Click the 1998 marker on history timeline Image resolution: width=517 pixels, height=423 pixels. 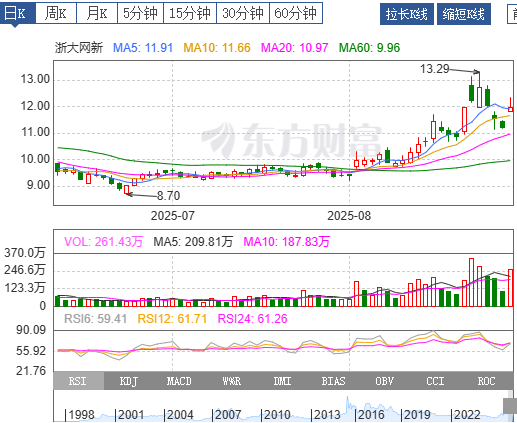[x=81, y=415]
